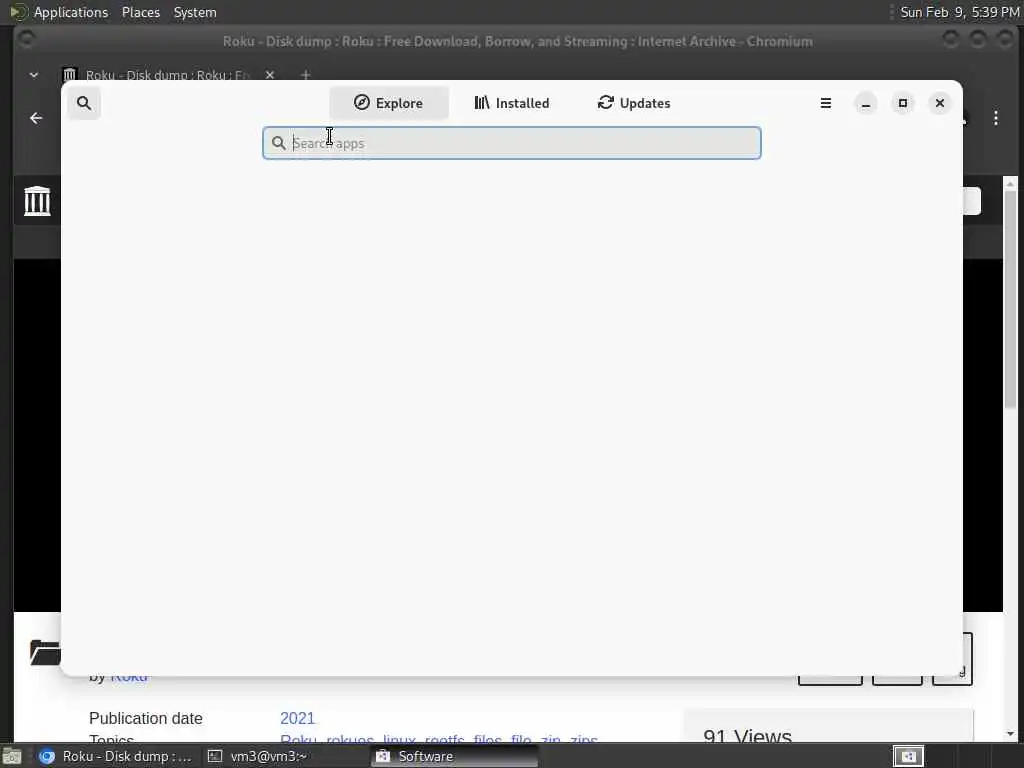Screen dimensions: 1024x768
Task: Toggle the search button in Software header
Action: pos(84,103)
